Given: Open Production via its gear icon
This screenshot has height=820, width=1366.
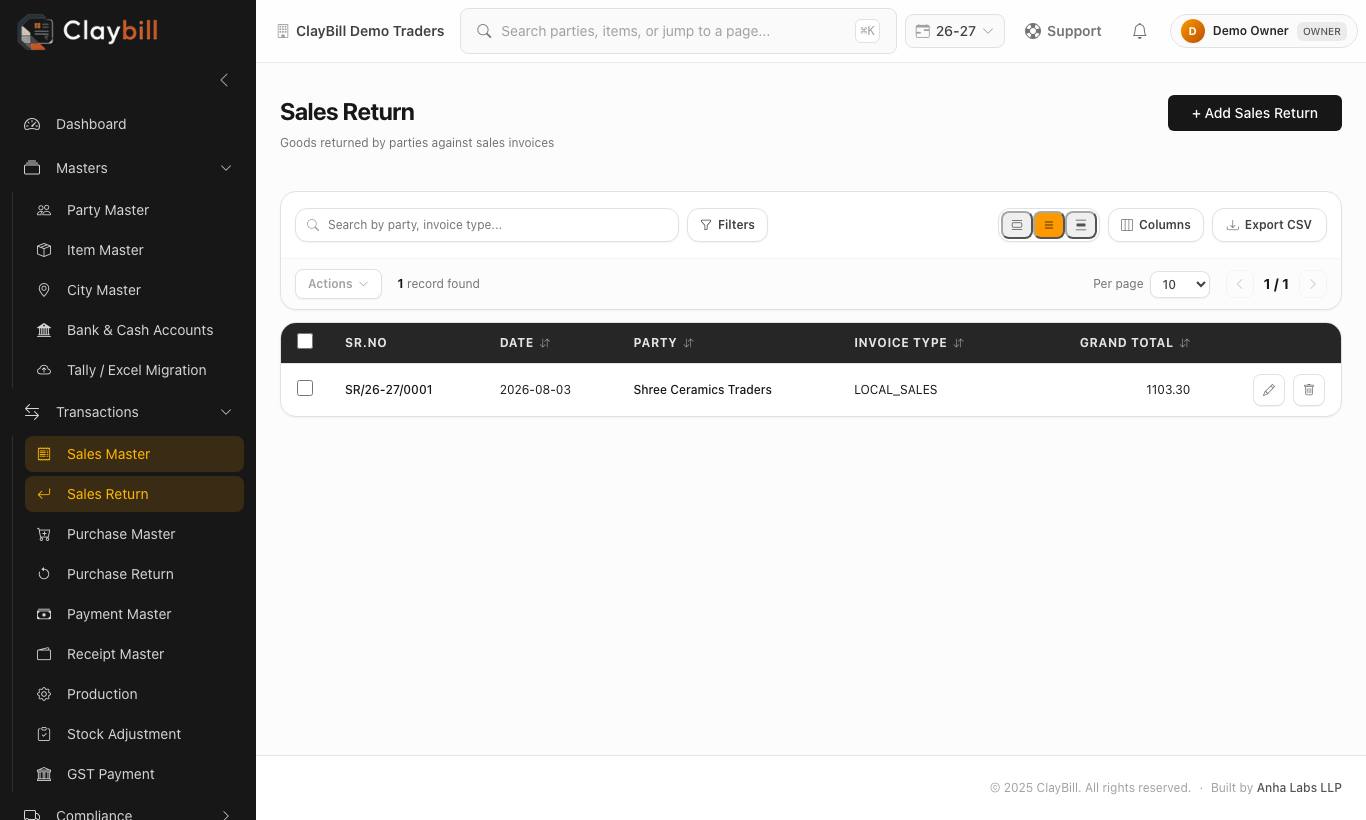Looking at the screenshot, I should coord(44,694).
